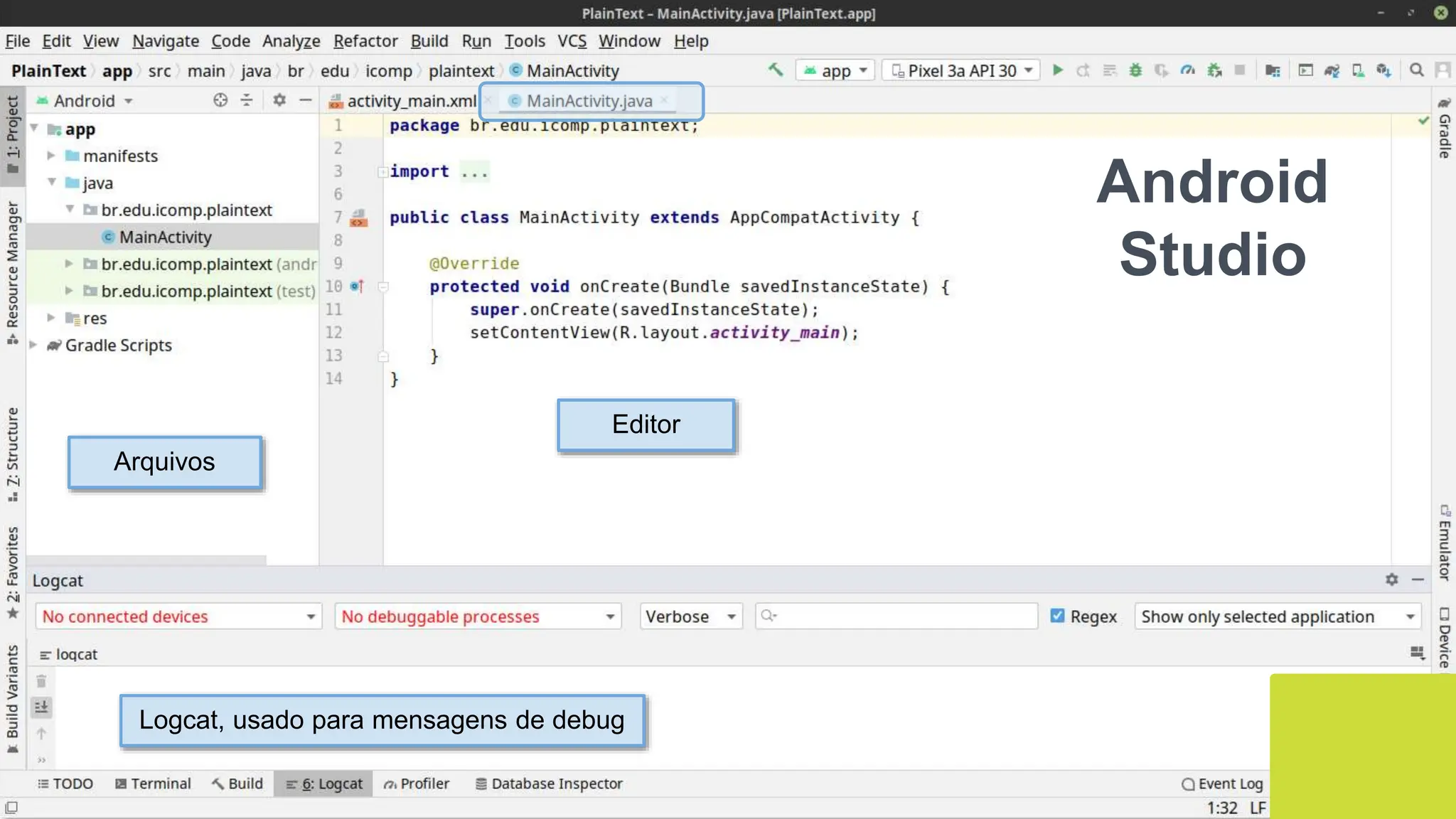Viewport: 1456px width, 819px height.
Task: Open the Run Anything toolbar icon
Action: point(1306,70)
